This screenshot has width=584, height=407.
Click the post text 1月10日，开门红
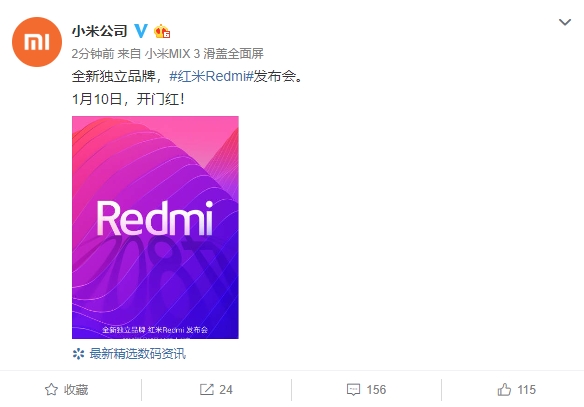[x=128, y=99]
